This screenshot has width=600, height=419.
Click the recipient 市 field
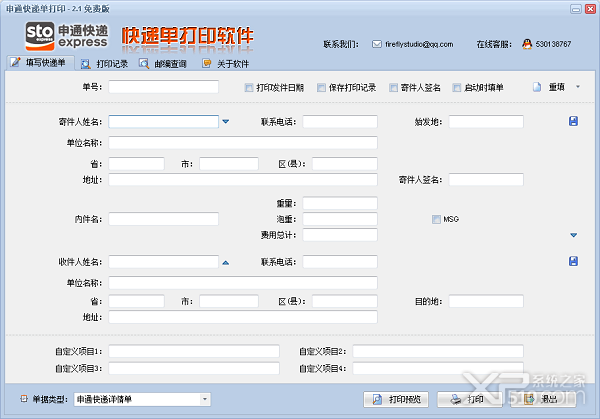click(x=229, y=301)
